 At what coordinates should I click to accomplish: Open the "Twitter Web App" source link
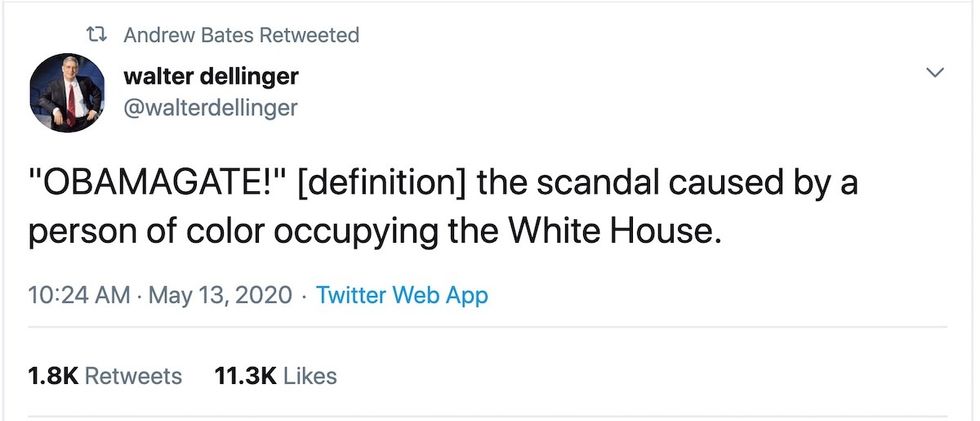pos(402,296)
